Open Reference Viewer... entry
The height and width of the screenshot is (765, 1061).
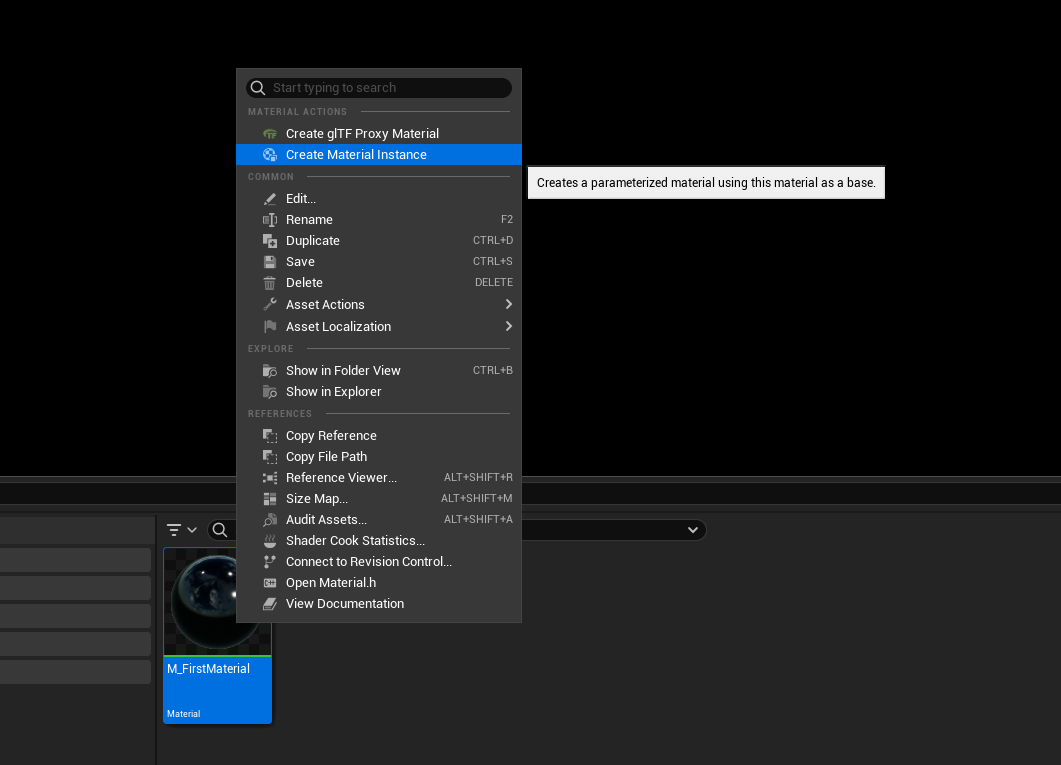[x=379, y=478]
